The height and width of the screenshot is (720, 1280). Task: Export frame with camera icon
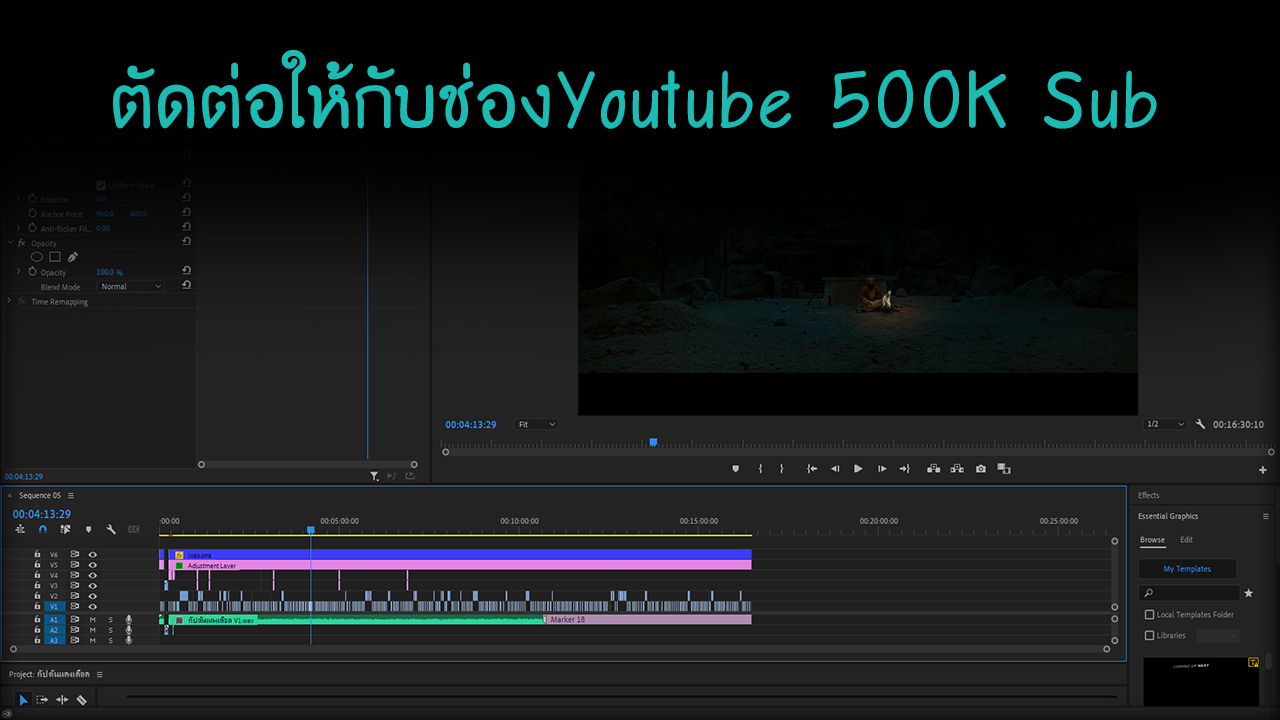click(981, 468)
